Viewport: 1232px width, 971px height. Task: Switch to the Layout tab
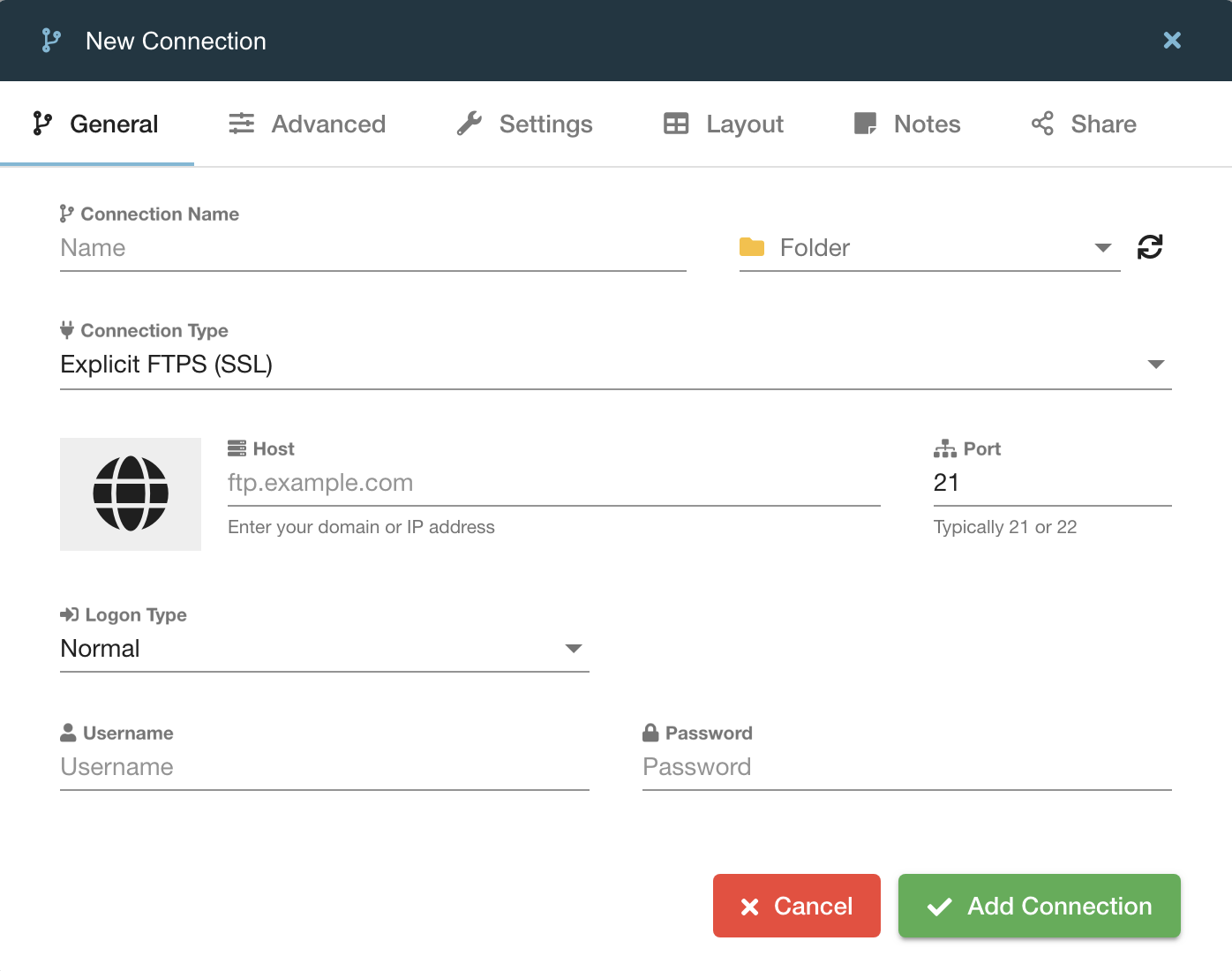point(724,124)
